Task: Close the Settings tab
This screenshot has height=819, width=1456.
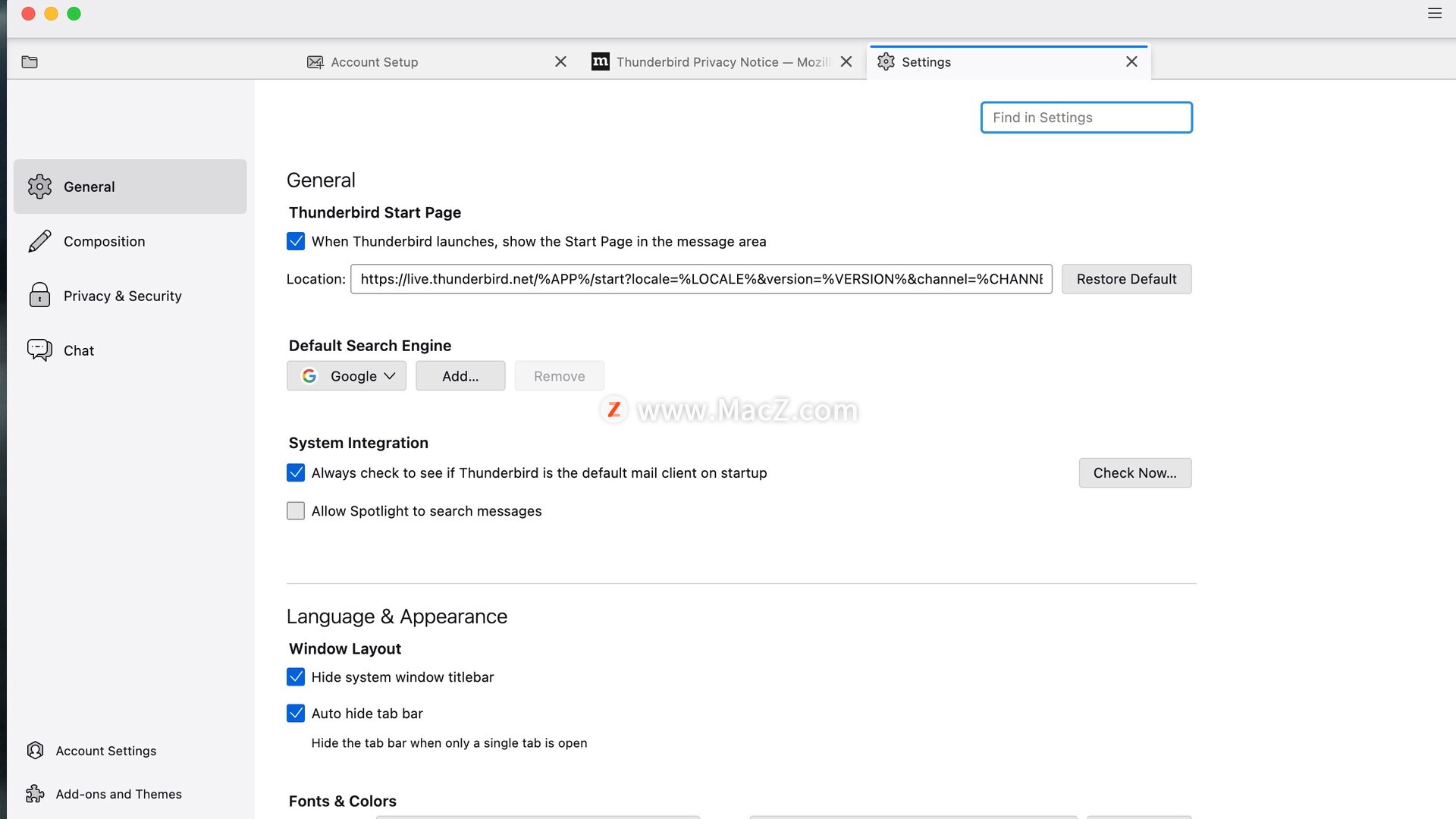Action: 1131,61
